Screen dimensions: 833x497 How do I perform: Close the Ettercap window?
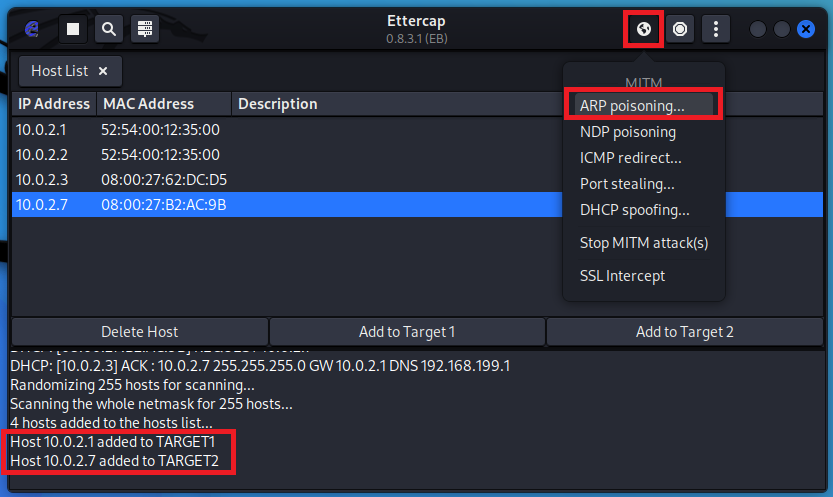click(805, 29)
